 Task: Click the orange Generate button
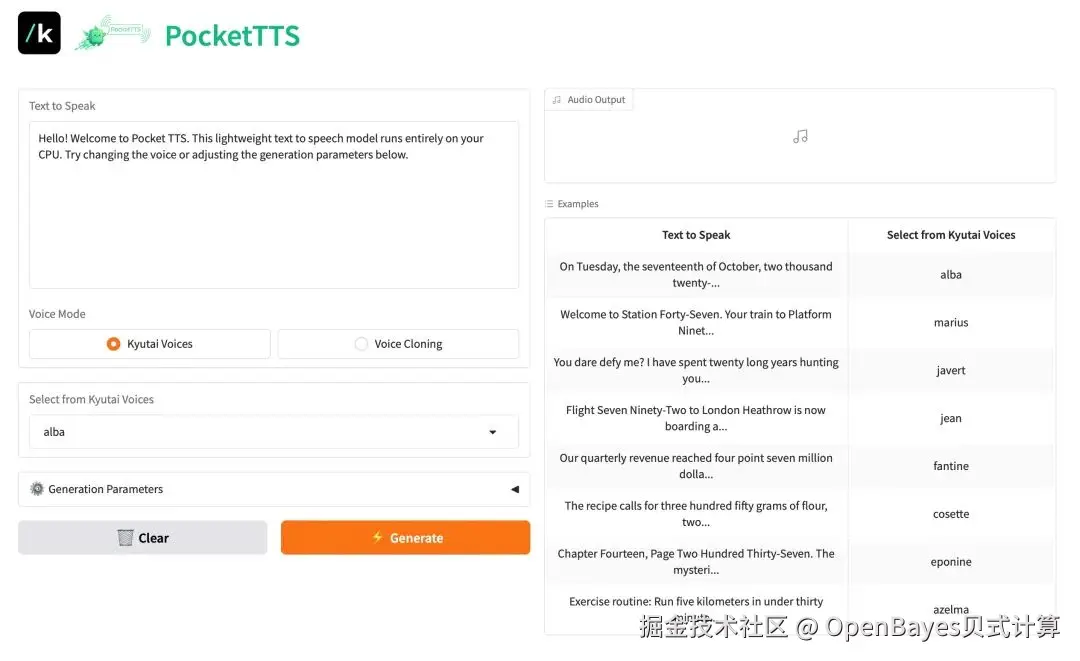405,538
